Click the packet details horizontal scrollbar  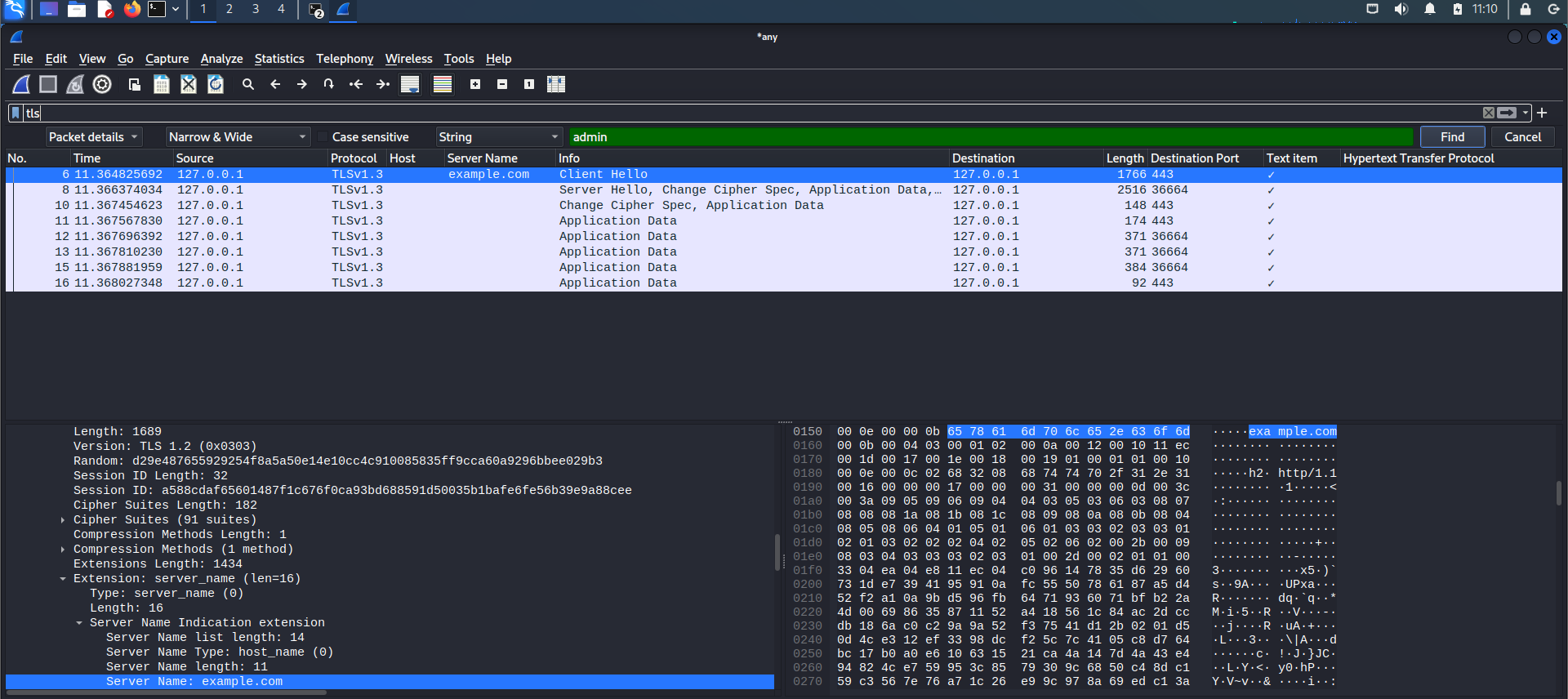pyautogui.click(x=167, y=692)
